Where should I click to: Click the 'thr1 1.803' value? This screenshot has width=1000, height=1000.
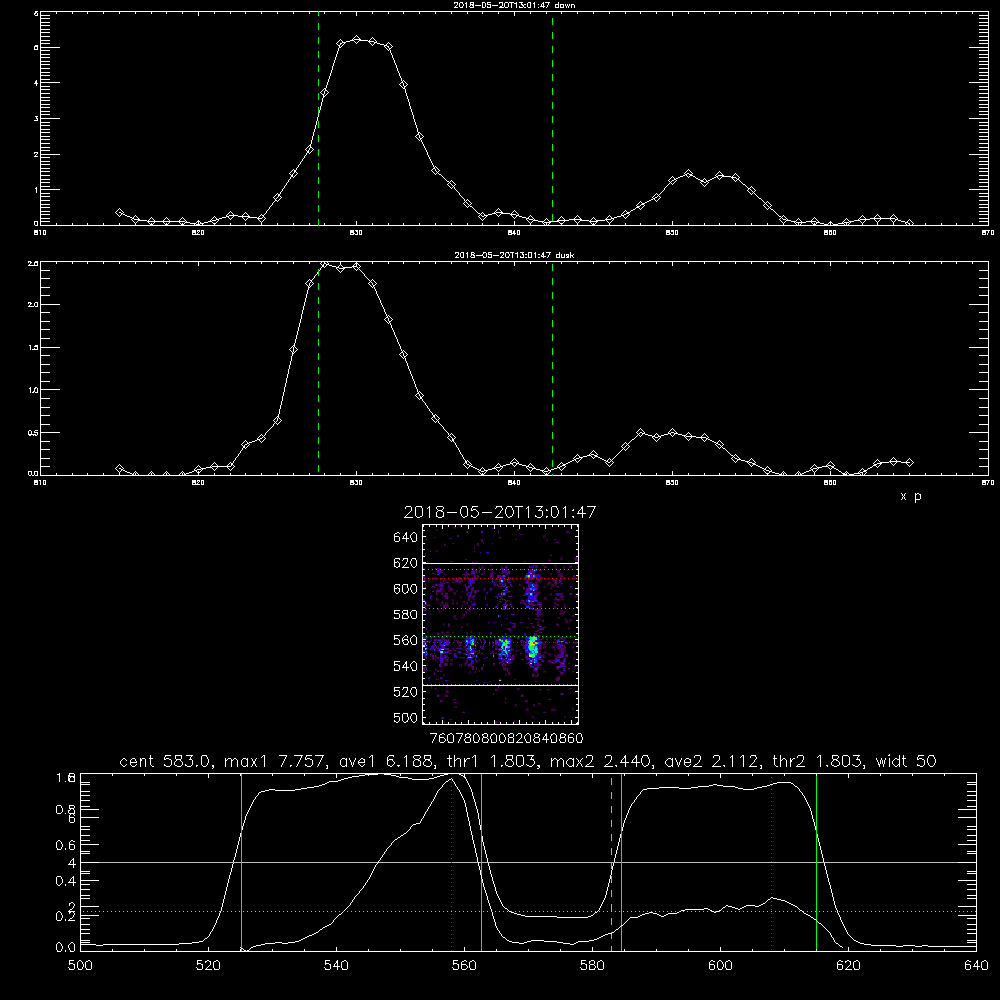click(x=492, y=761)
